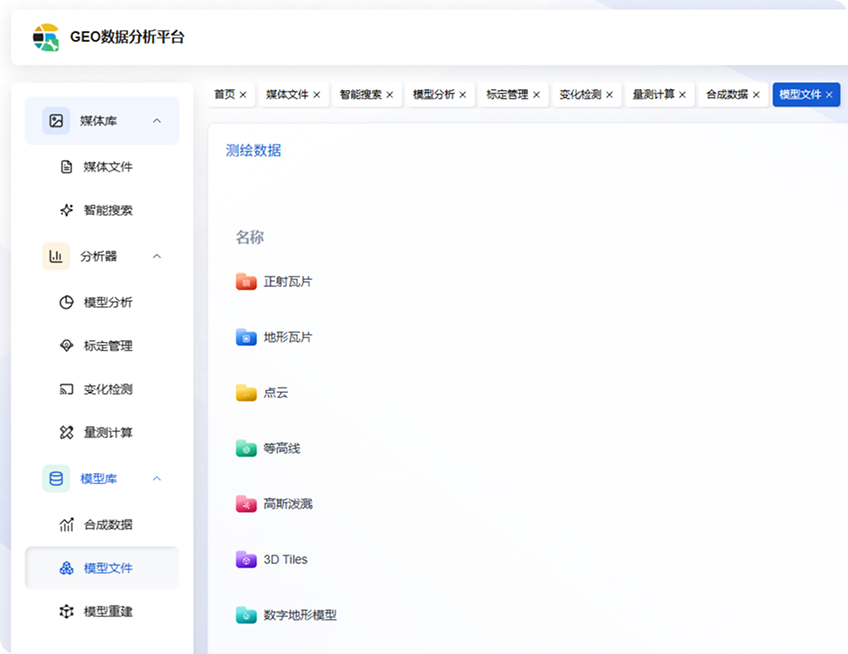Click the 模型文件 cubes icon
The image size is (848, 654).
point(67,568)
